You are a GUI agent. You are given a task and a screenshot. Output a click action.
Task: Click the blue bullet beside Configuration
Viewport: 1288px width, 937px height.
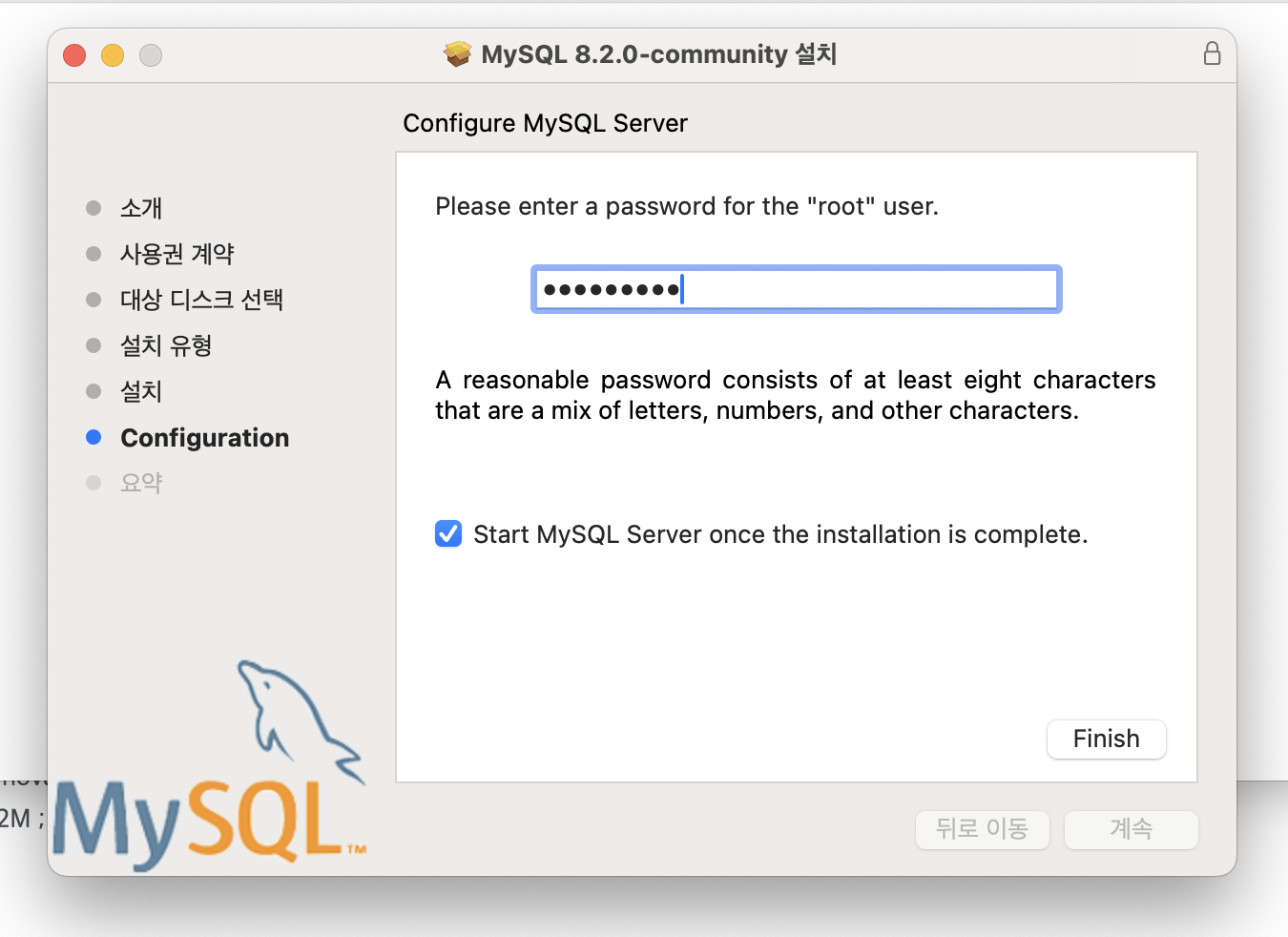point(93,437)
